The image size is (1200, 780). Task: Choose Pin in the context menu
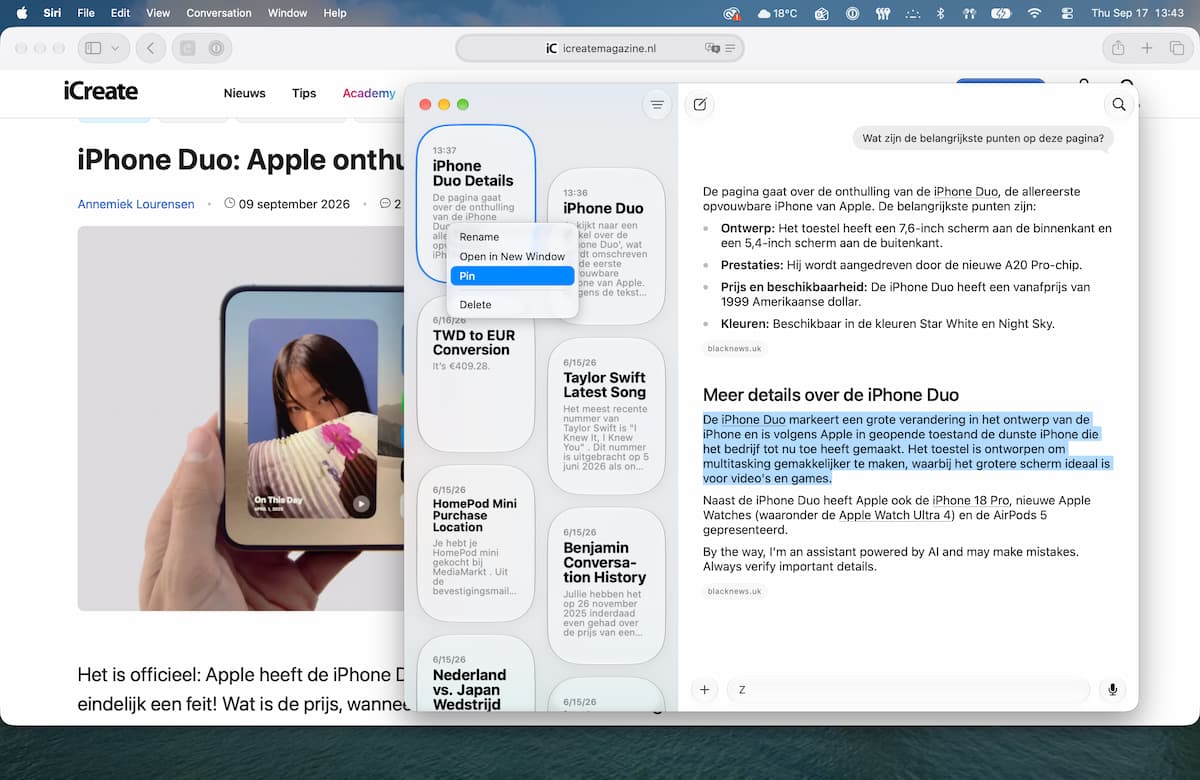512,276
